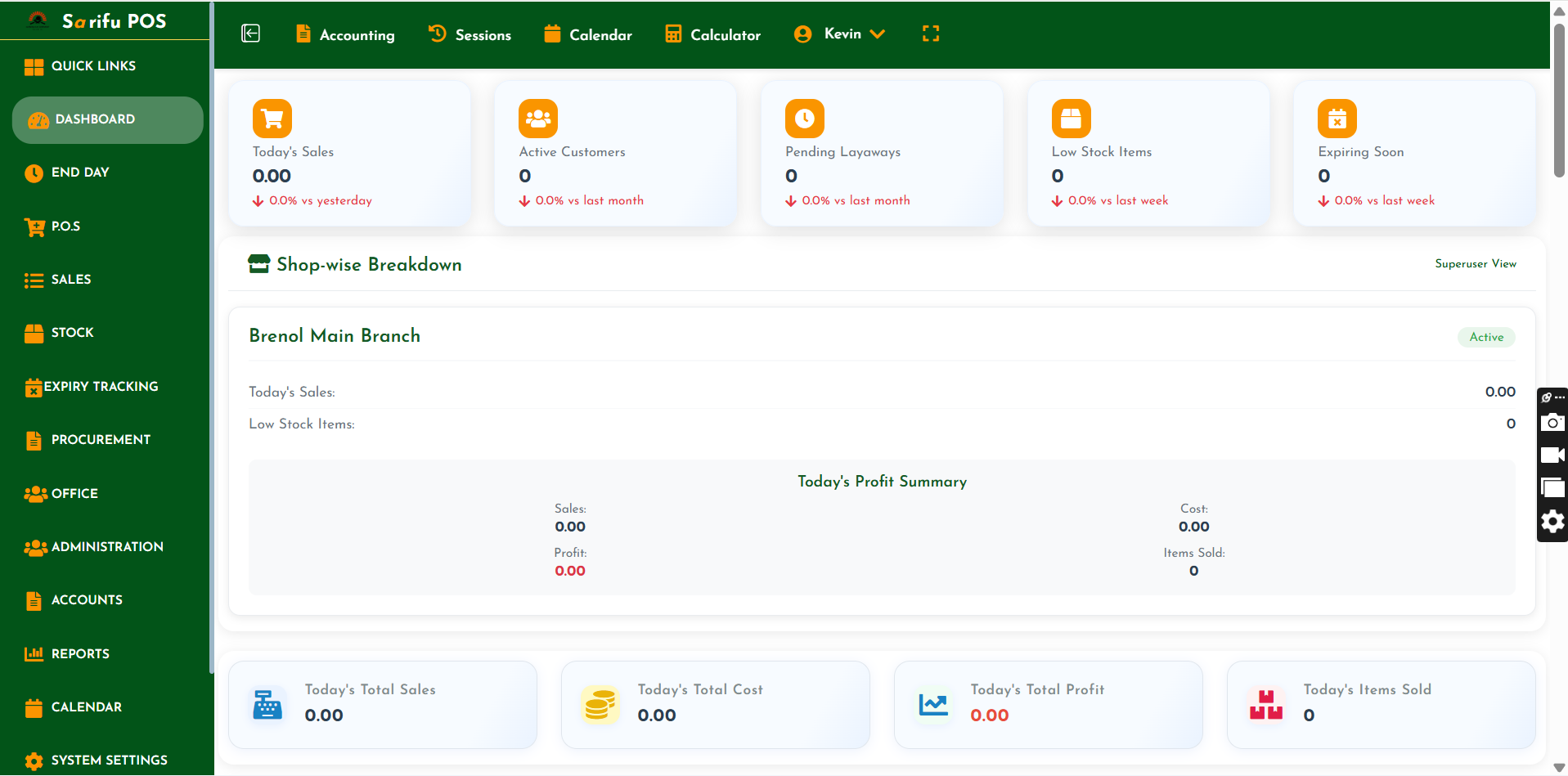This screenshot has height=776, width=1568.
Task: Click the camera icon in the side extension panel
Action: tap(1552, 422)
